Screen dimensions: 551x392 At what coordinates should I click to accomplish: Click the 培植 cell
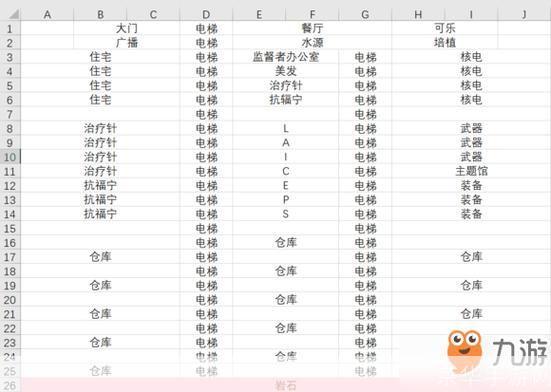pyautogui.click(x=445, y=43)
